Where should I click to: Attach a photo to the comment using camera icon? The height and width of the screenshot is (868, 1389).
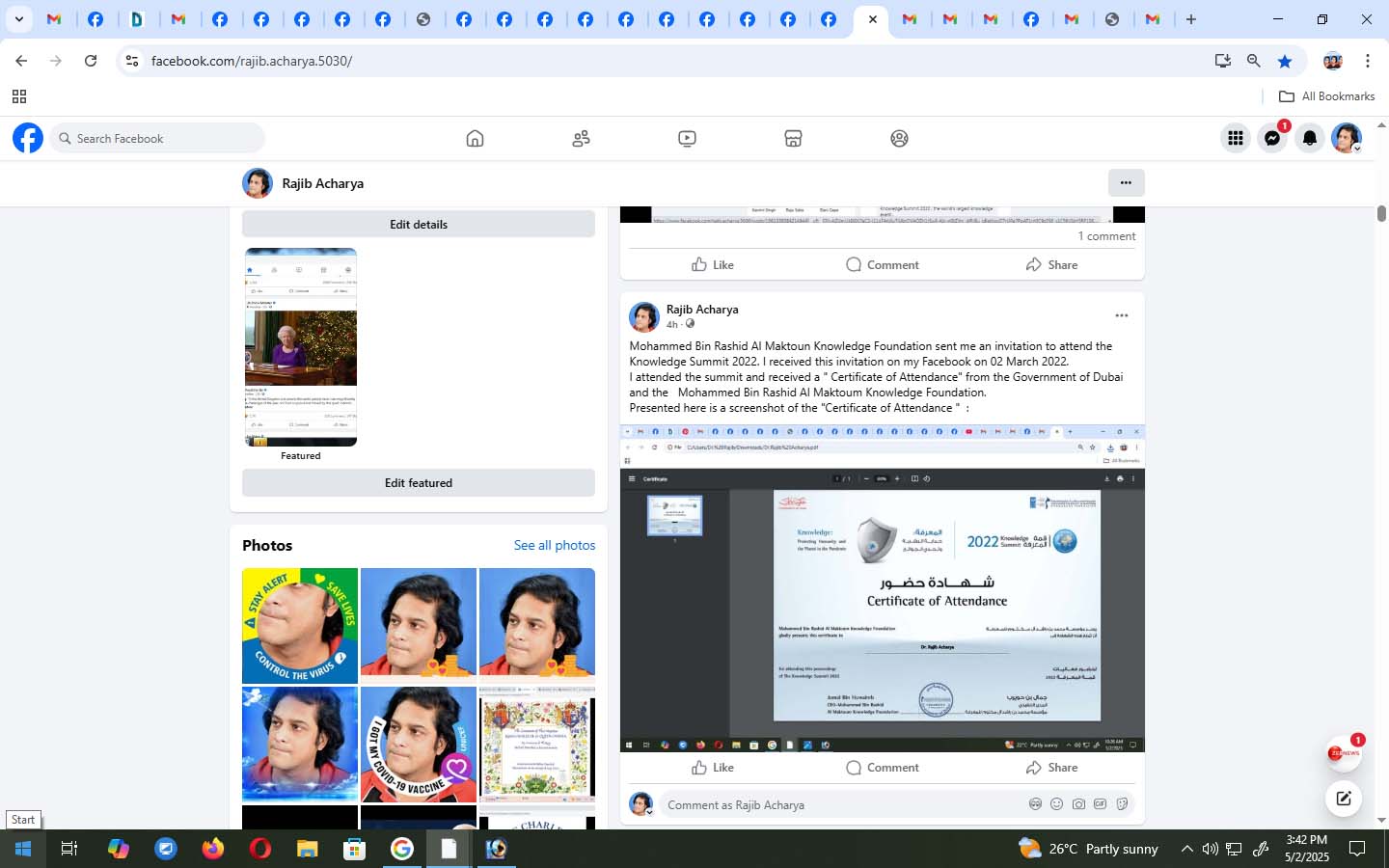point(1078,804)
